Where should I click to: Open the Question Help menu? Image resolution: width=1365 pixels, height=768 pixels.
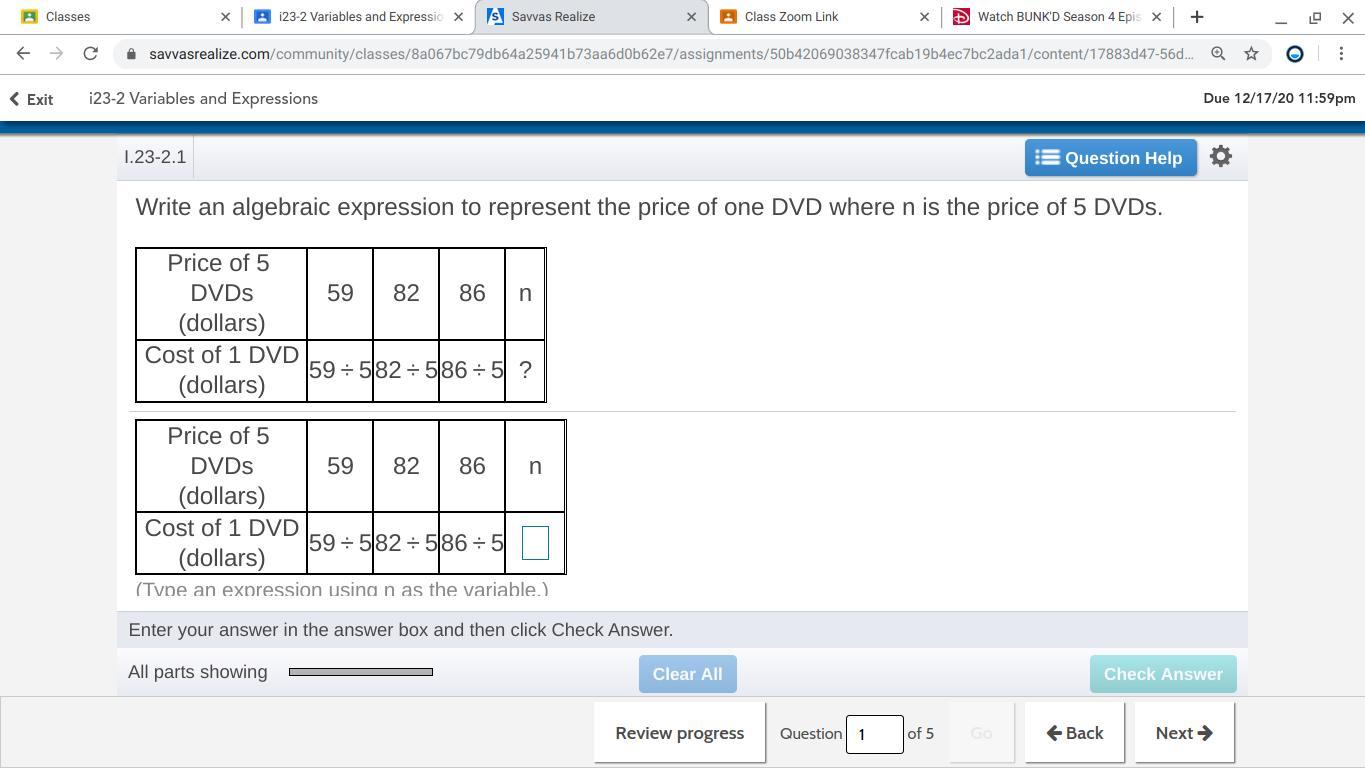[1110, 158]
